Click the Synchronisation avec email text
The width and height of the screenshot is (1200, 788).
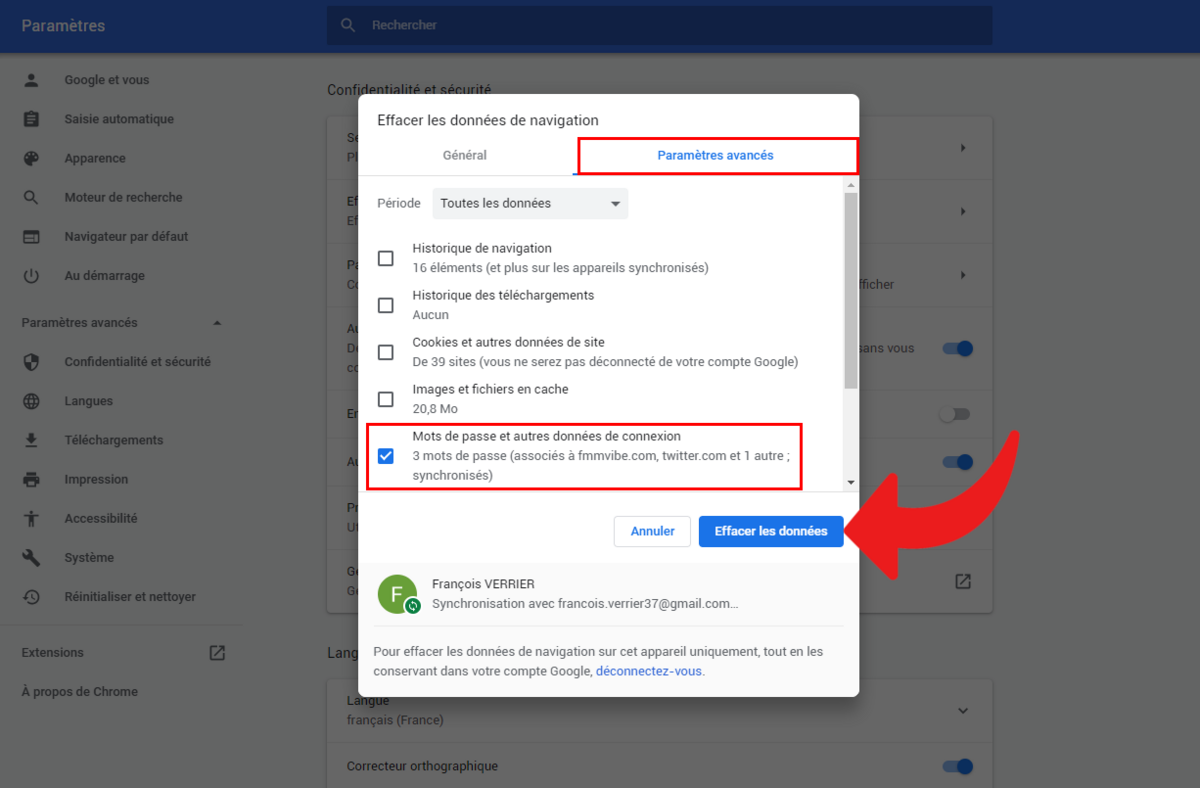click(585, 604)
